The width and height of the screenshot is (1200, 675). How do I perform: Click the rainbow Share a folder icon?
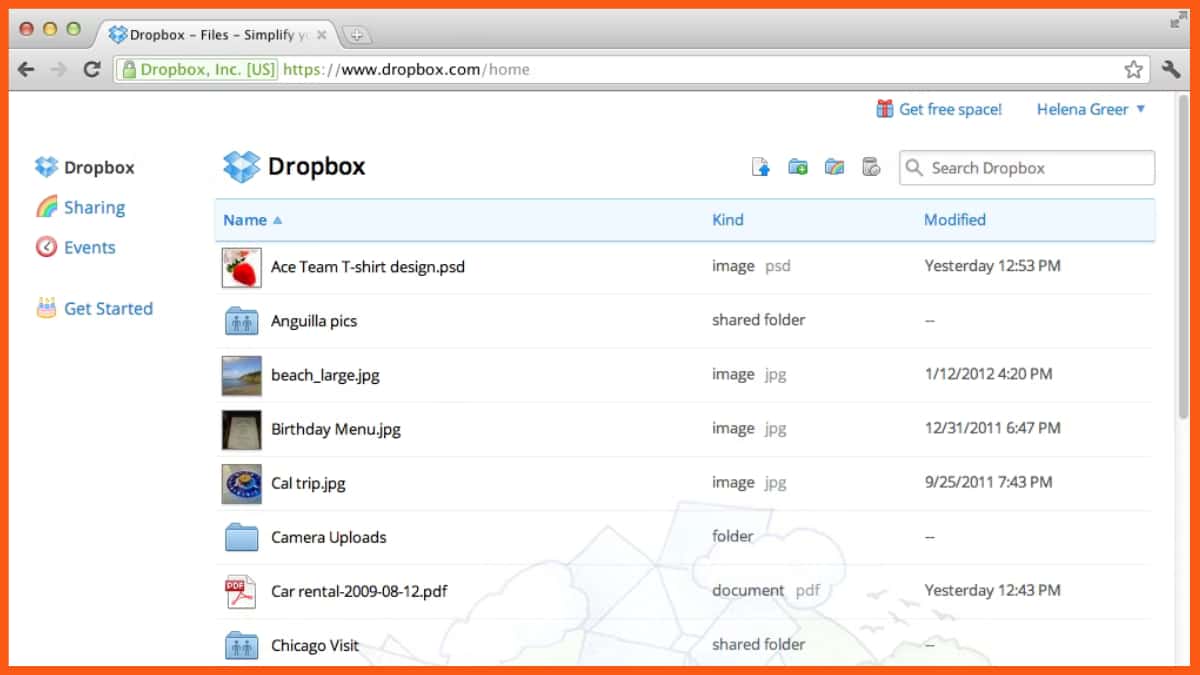(834, 168)
